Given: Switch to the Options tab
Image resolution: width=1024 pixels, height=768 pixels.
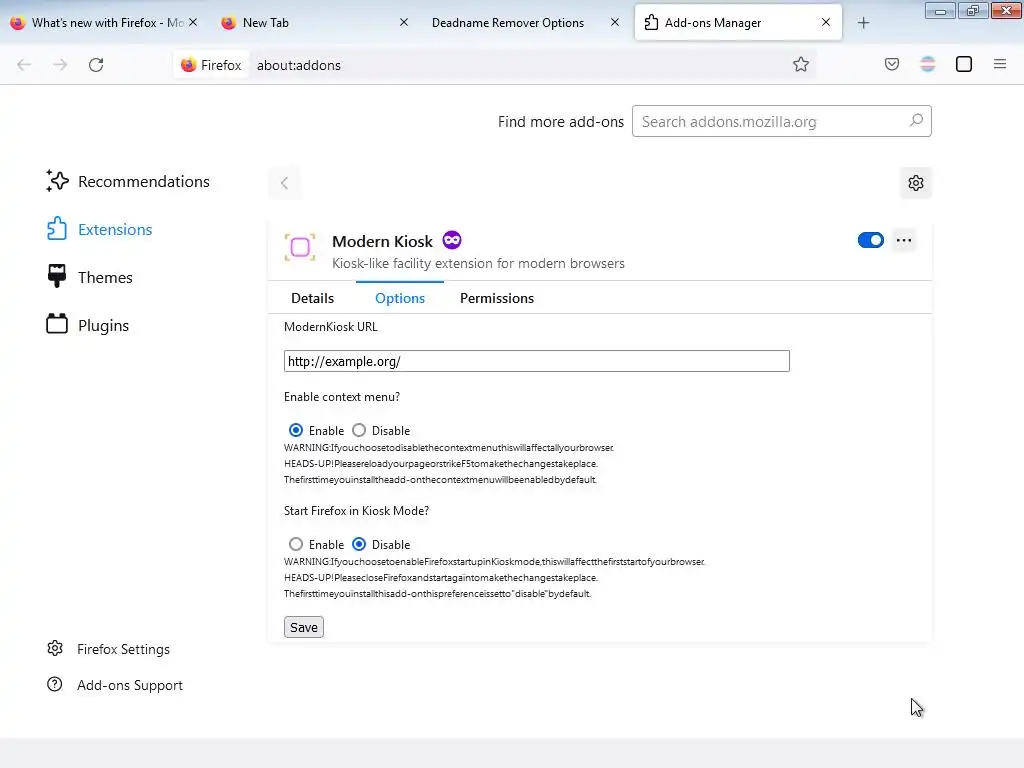Looking at the screenshot, I should click(400, 298).
